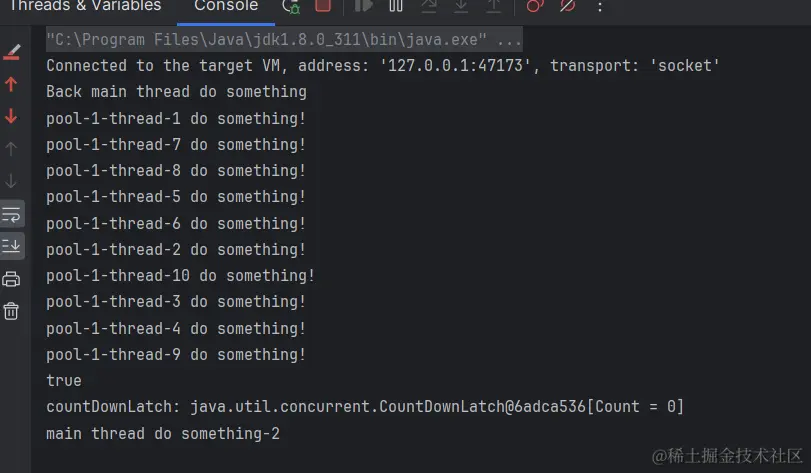Viewport: 811px width, 473px height.
Task: Click the red down stack trace arrow
Action: tap(11, 116)
